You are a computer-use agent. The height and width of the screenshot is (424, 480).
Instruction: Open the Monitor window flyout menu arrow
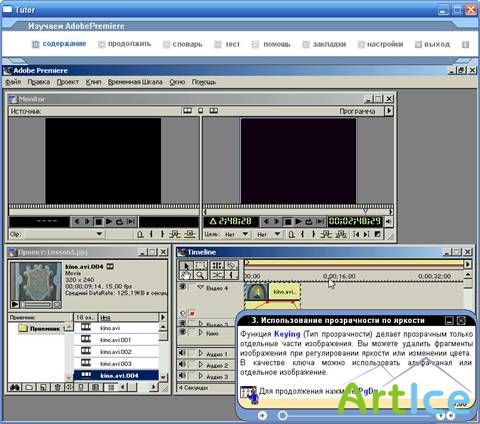click(389, 111)
